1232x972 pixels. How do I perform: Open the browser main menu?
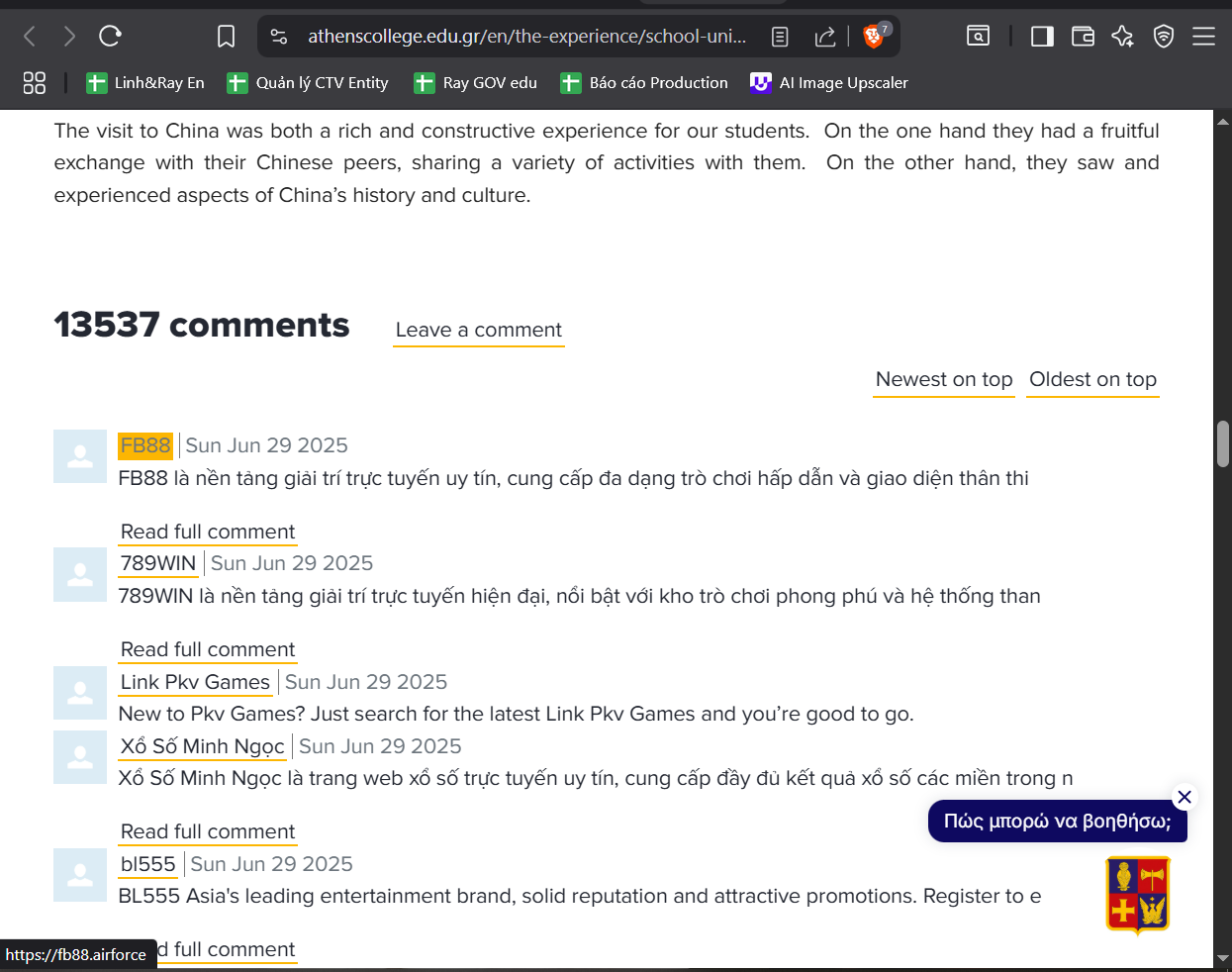click(x=1203, y=37)
